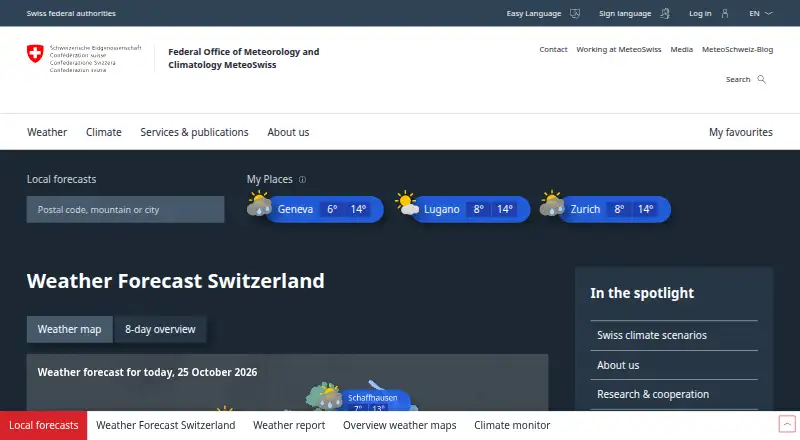Click the Swiss coat of arms logo
This screenshot has width=800, height=440.
coord(35,54)
